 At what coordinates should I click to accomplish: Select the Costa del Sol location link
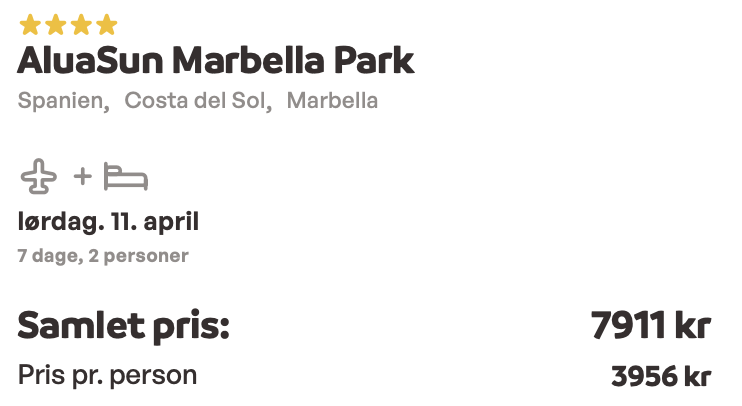pyautogui.click(x=198, y=101)
